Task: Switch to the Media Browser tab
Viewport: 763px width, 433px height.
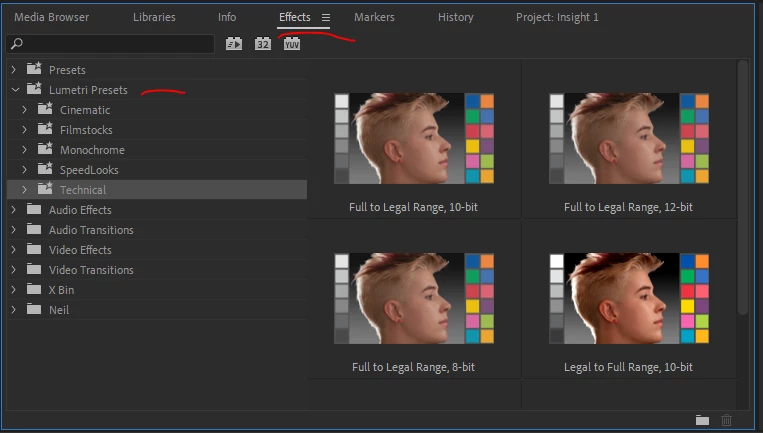Action: (52, 18)
